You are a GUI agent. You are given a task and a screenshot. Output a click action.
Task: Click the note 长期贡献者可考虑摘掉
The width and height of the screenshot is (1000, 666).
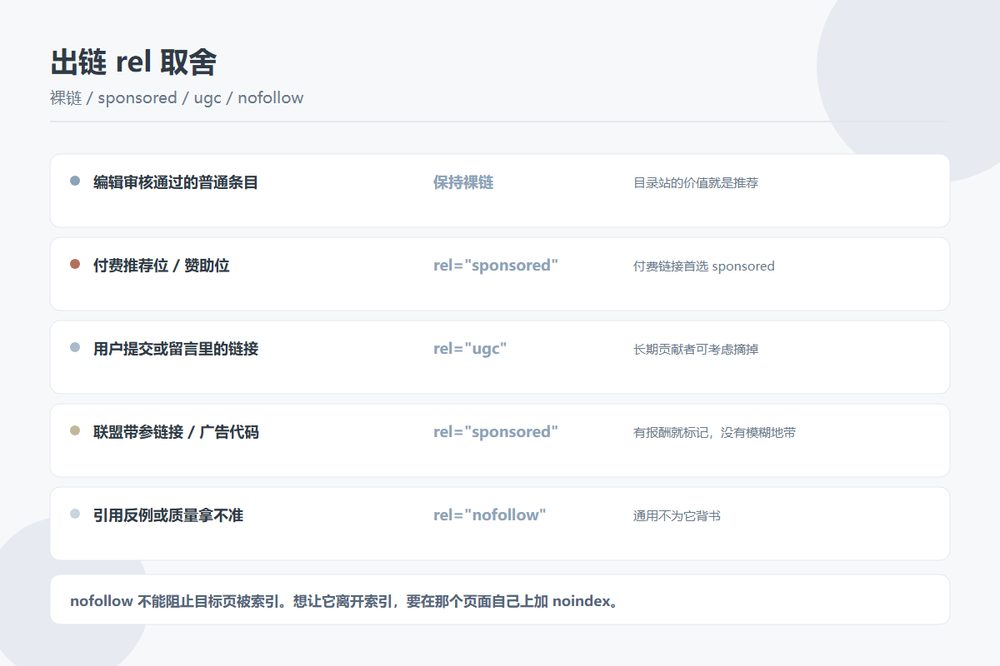(x=695, y=350)
